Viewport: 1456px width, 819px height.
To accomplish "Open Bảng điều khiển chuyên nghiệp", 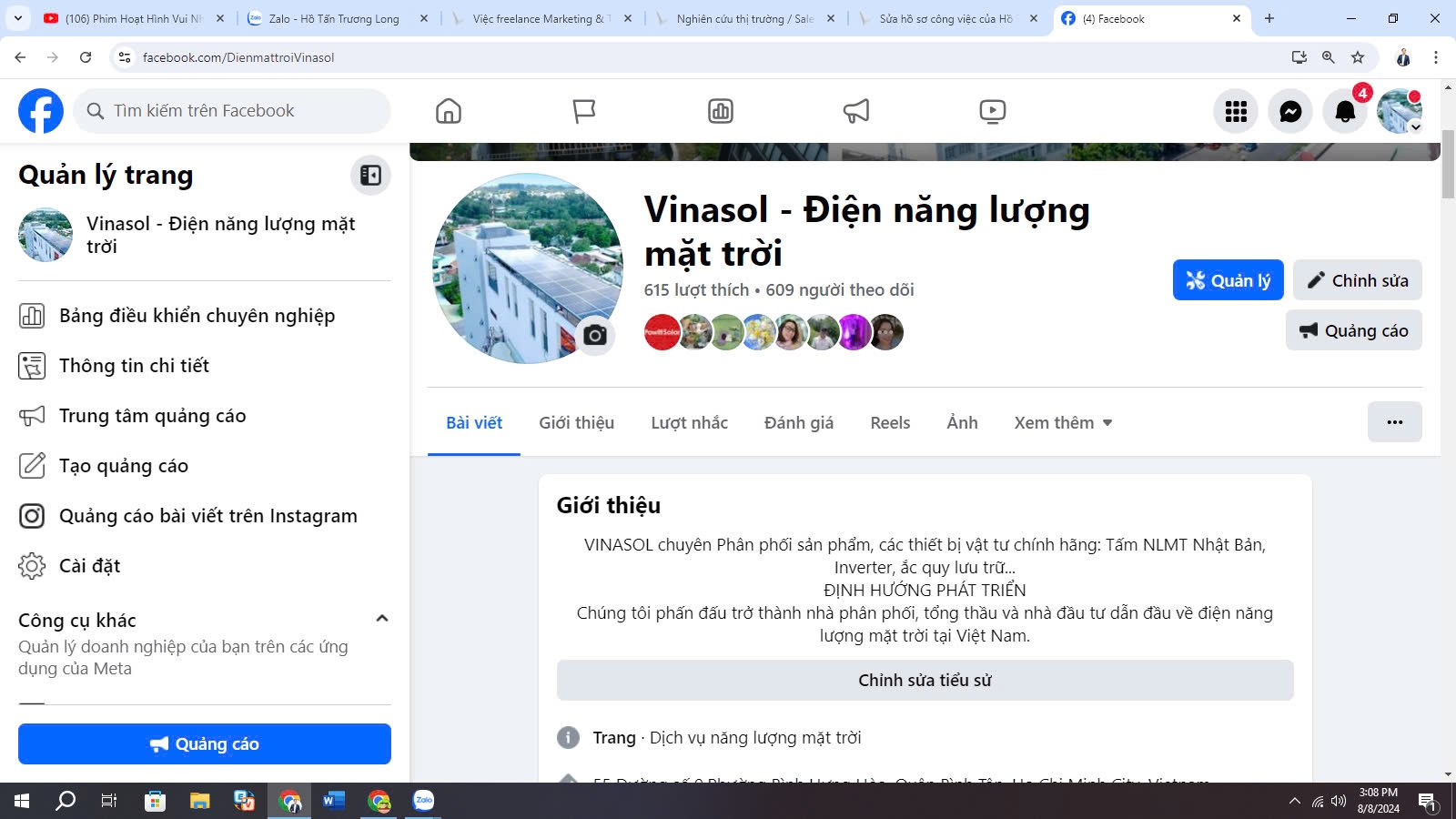I will click(x=205, y=316).
